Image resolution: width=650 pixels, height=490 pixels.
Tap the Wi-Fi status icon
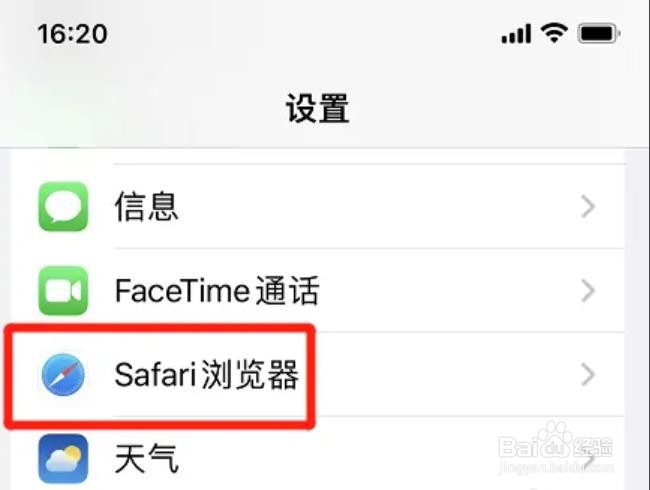(x=554, y=33)
